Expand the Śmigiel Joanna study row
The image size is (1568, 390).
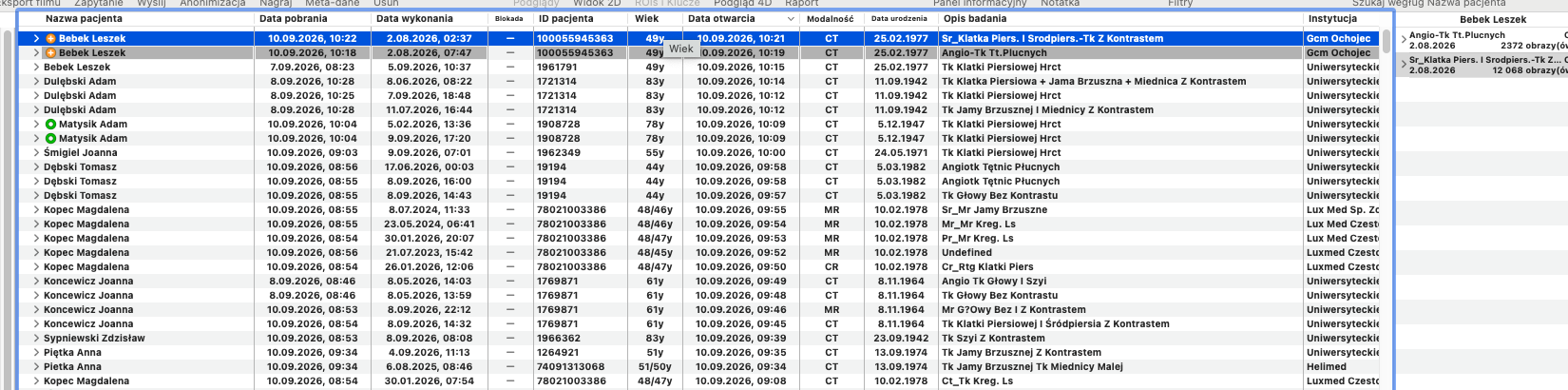(36, 153)
